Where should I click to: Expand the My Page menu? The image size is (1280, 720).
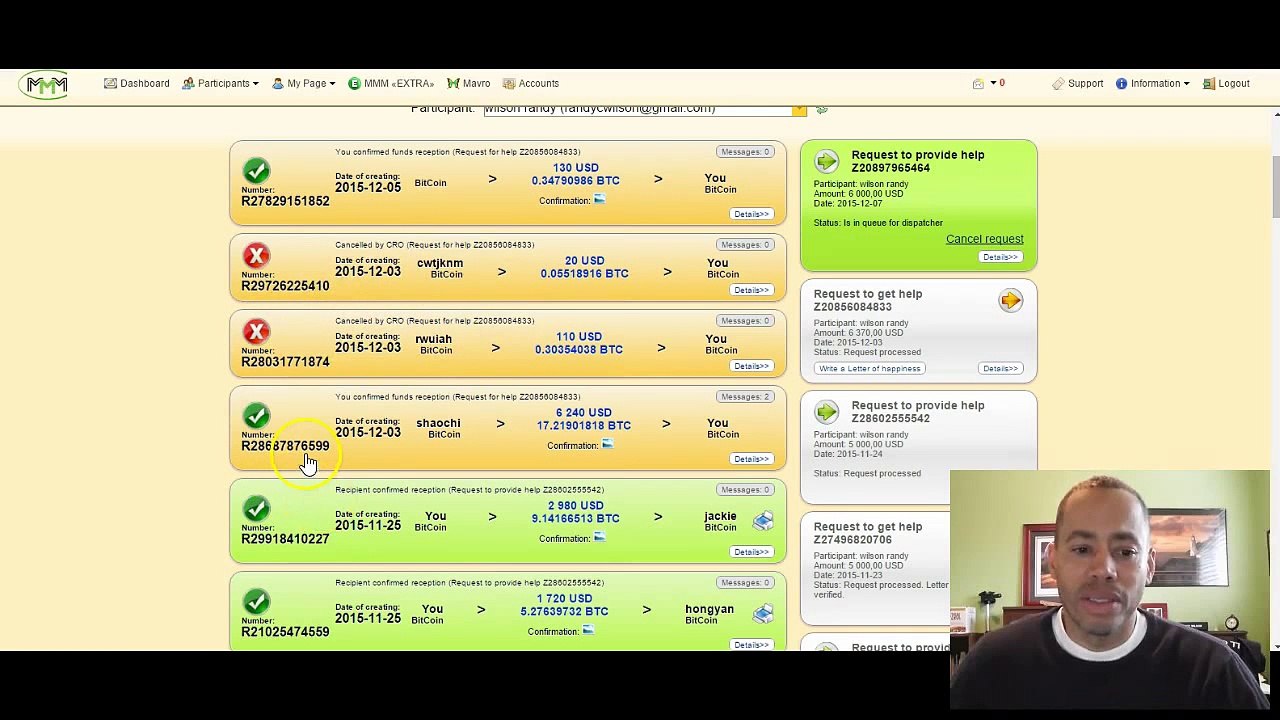pos(304,84)
